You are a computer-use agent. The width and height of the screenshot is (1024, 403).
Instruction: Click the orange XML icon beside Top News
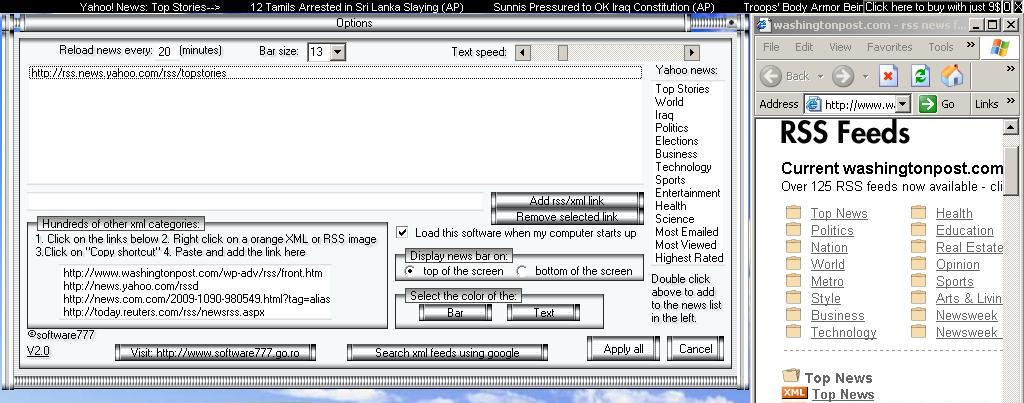click(795, 393)
